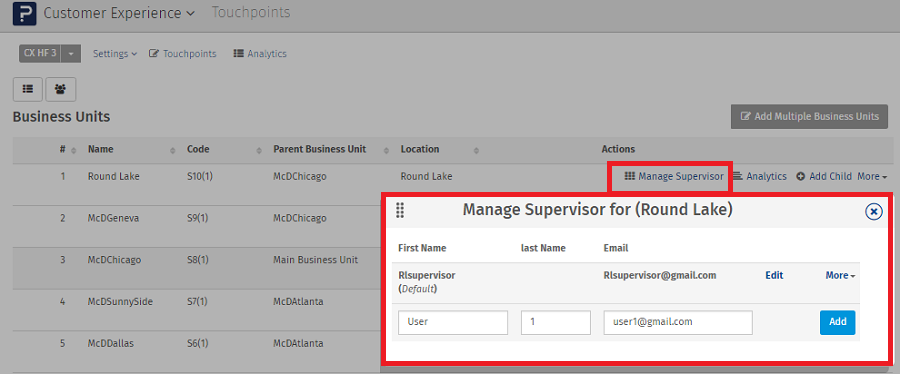Image resolution: width=900 pixels, height=374 pixels.
Task: Click the First Name input field
Action: coord(453,322)
